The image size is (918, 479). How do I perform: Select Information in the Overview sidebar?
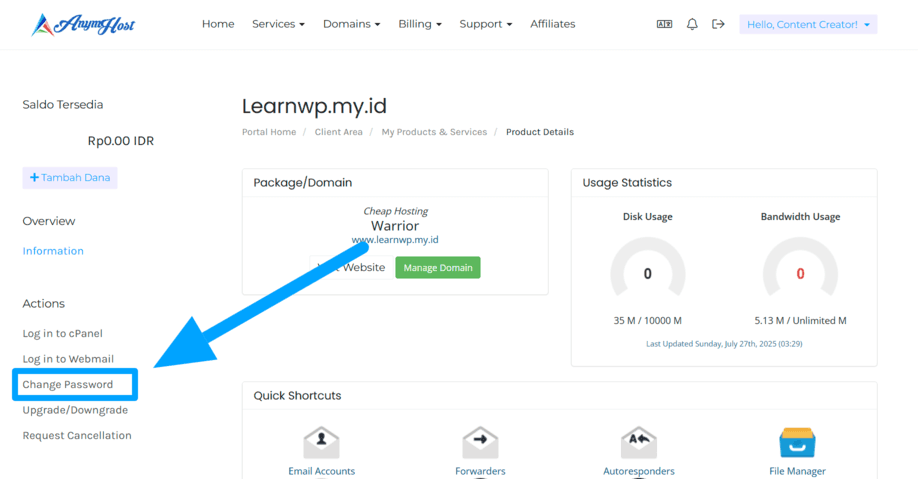pos(53,251)
